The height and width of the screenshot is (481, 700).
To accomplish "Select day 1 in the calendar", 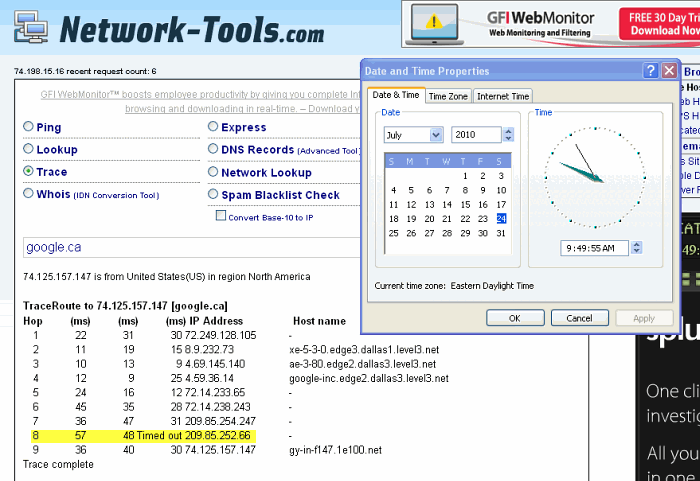I will tap(465, 176).
